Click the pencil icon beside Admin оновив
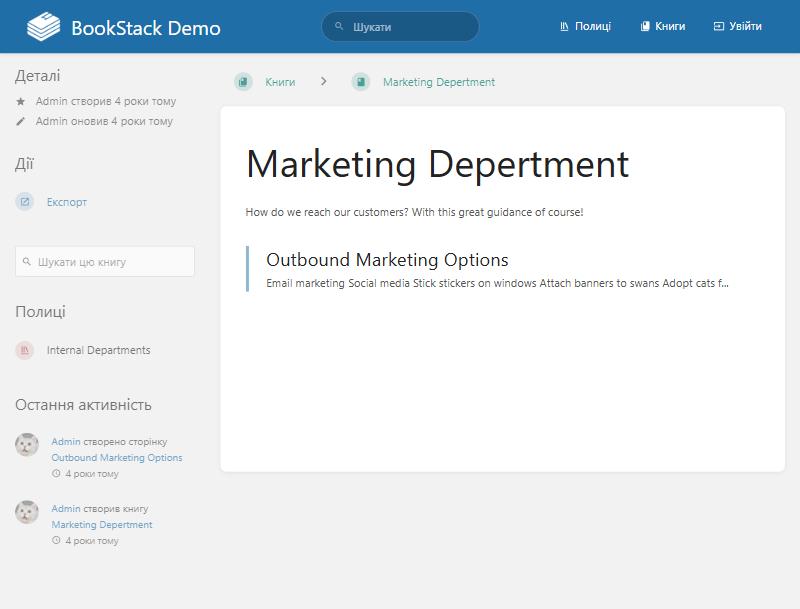Image resolution: width=800 pixels, height=609 pixels. pos(20,121)
